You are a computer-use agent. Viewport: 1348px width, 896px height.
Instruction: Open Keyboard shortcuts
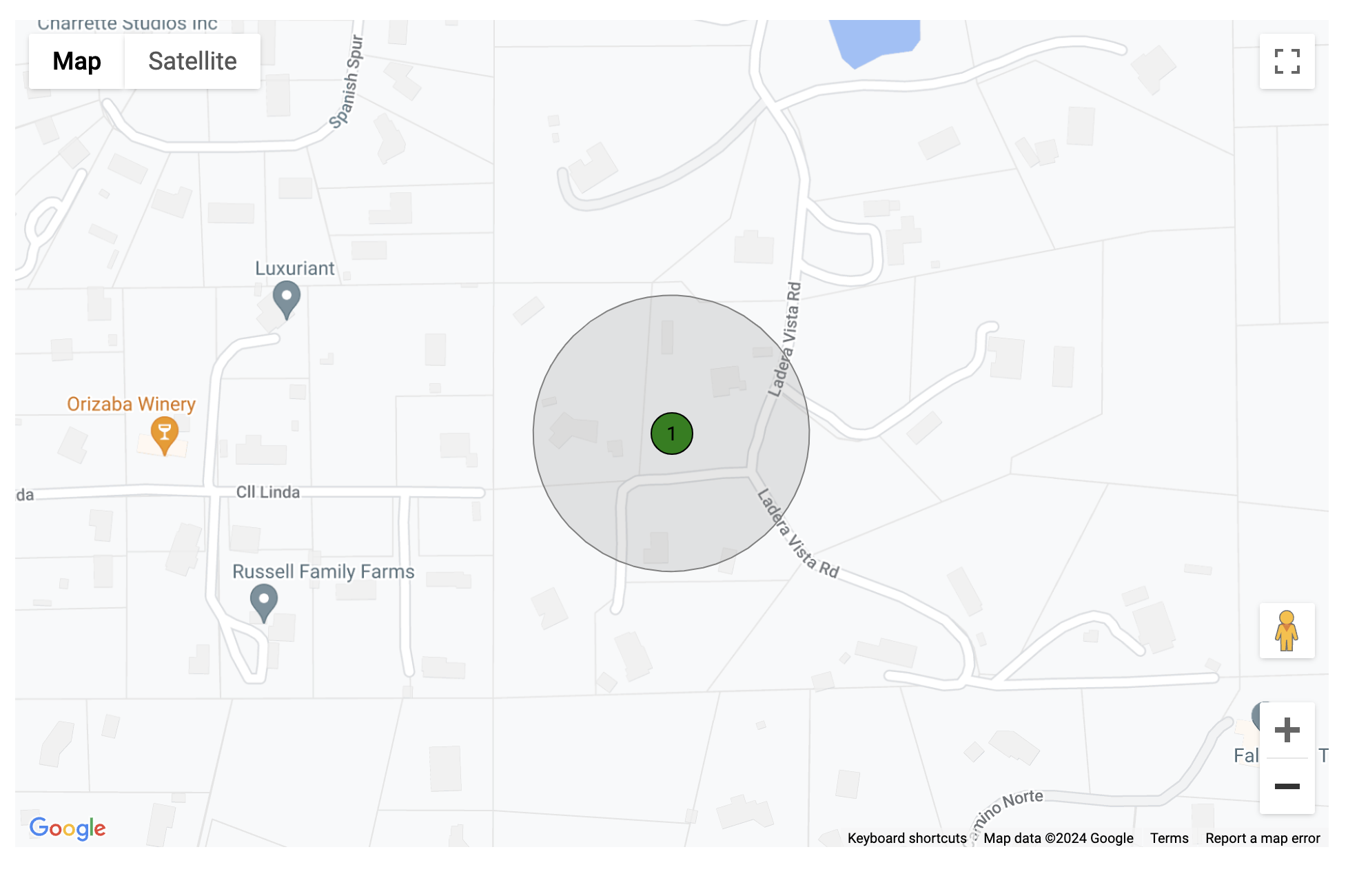pos(906,838)
